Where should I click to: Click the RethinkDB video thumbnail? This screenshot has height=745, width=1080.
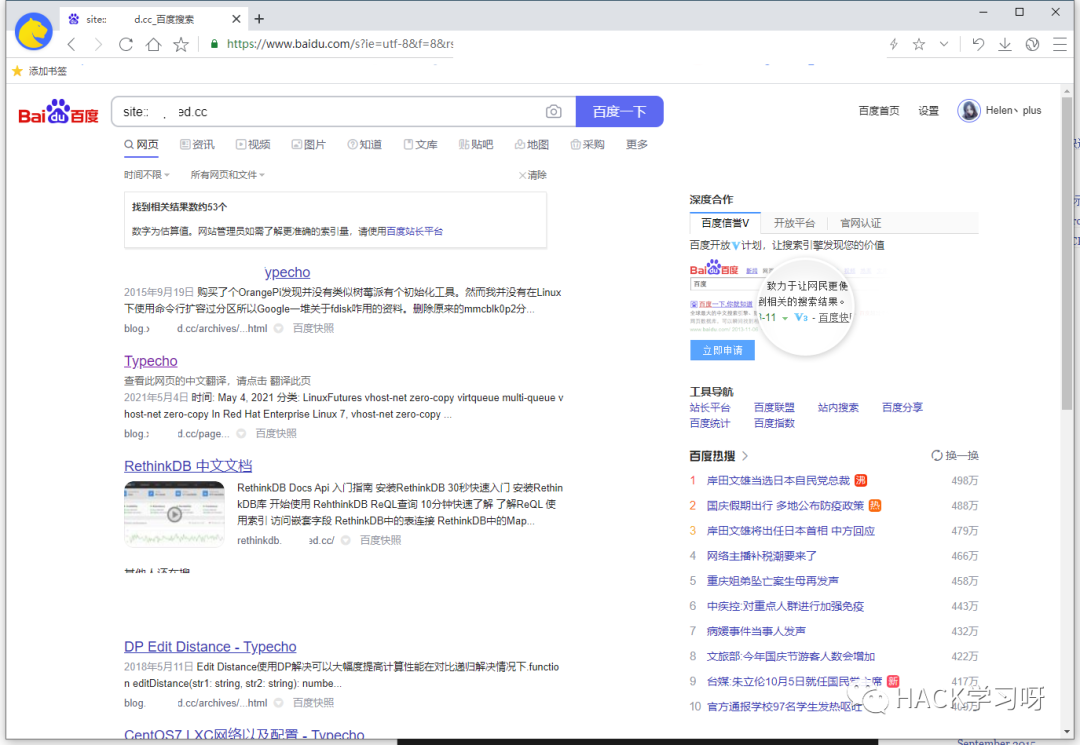174,514
